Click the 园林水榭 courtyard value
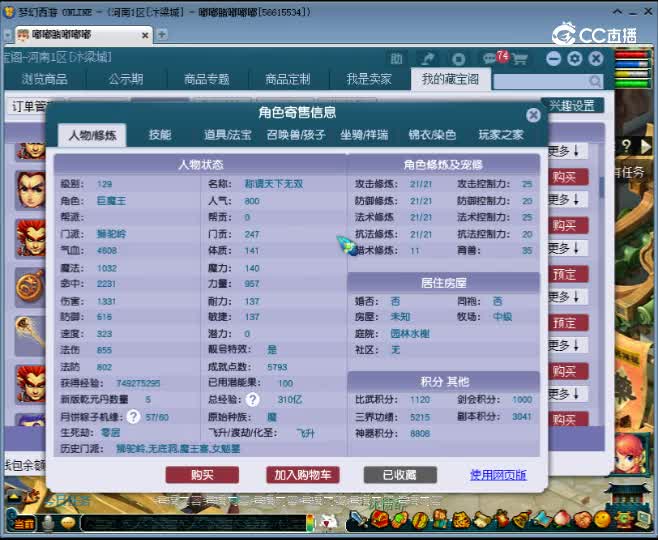 click(x=410, y=334)
